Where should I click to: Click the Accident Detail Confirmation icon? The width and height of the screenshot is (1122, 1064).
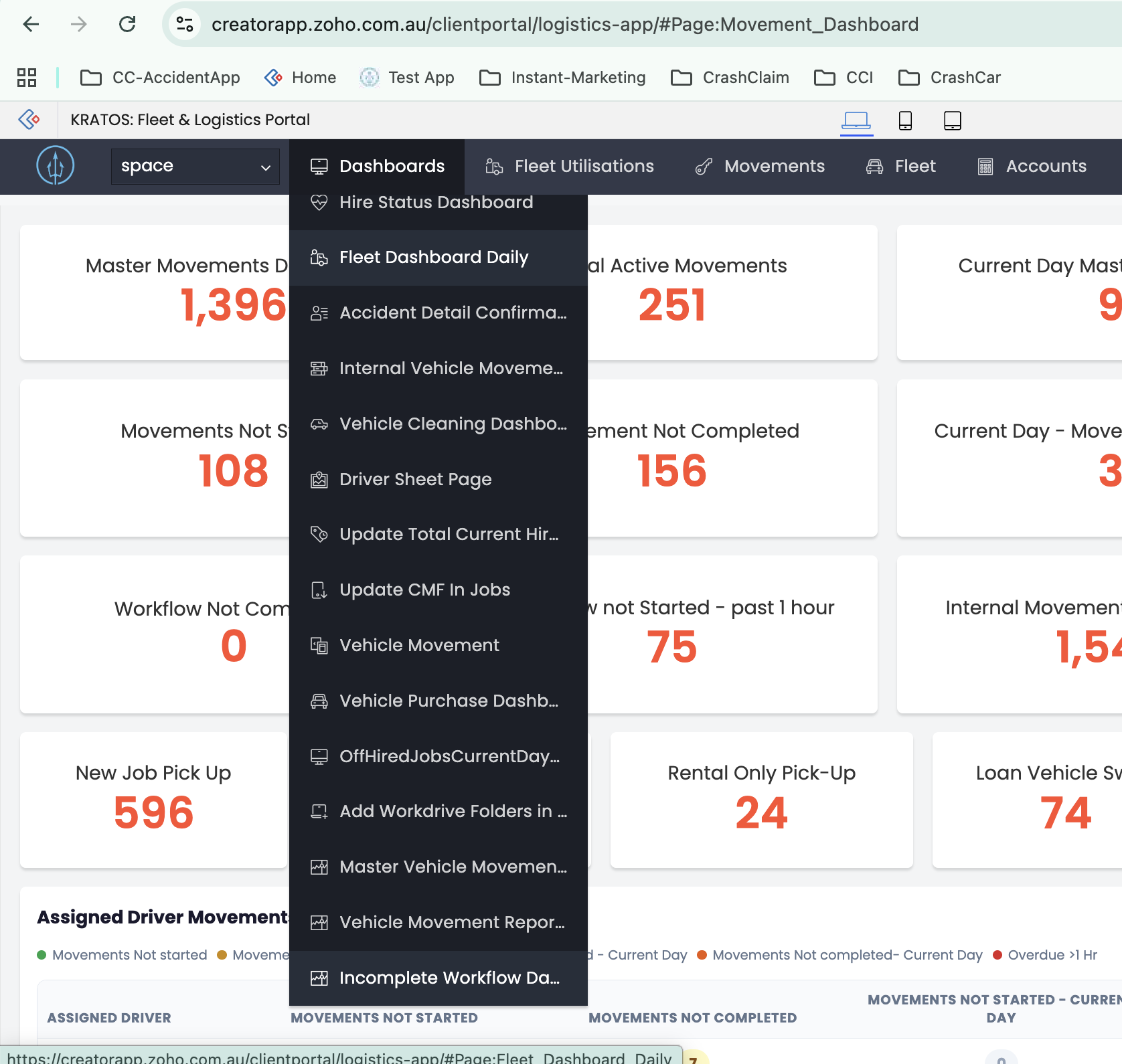tap(319, 313)
